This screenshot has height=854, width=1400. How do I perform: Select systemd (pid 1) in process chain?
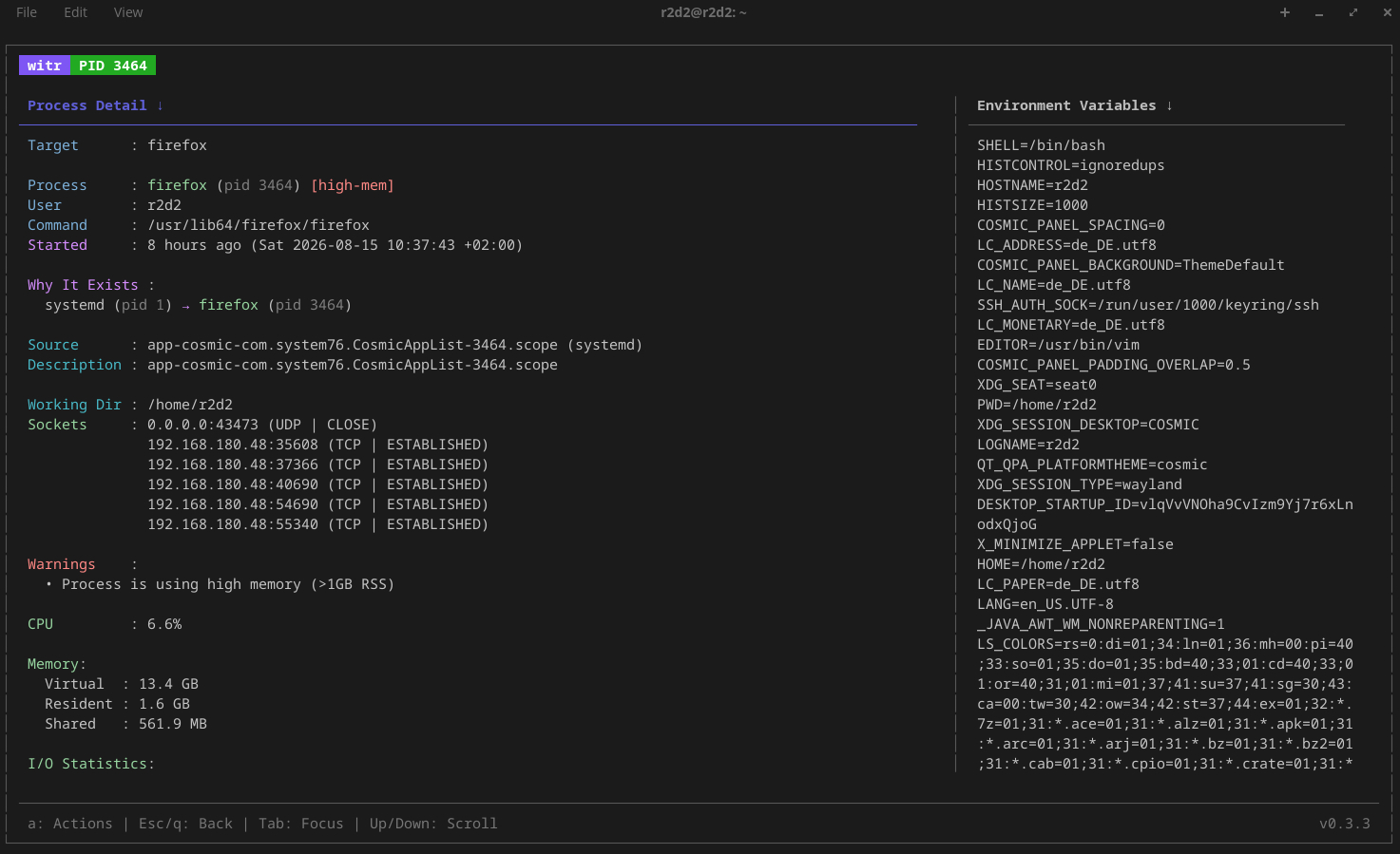[108, 305]
